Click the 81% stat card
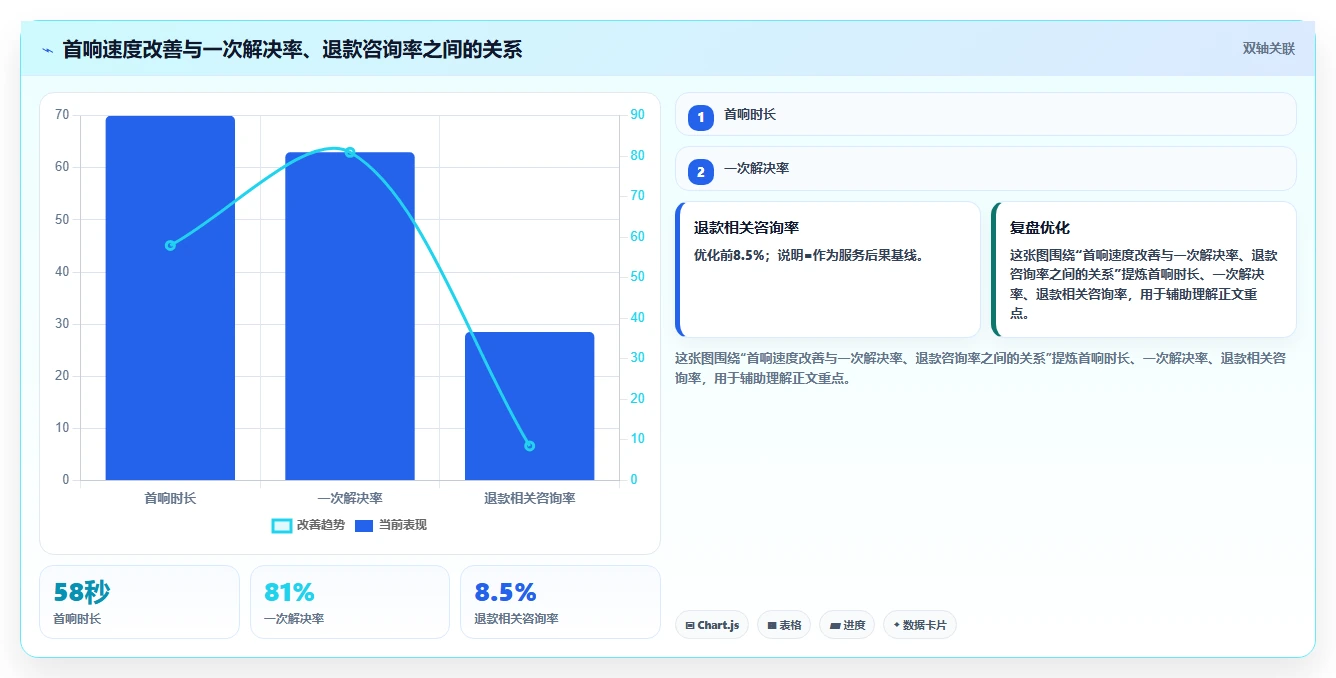1336x678 pixels. (350, 602)
